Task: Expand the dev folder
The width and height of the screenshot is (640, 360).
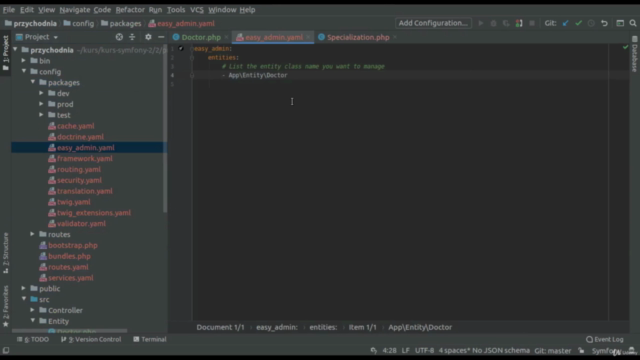Action: [41, 93]
